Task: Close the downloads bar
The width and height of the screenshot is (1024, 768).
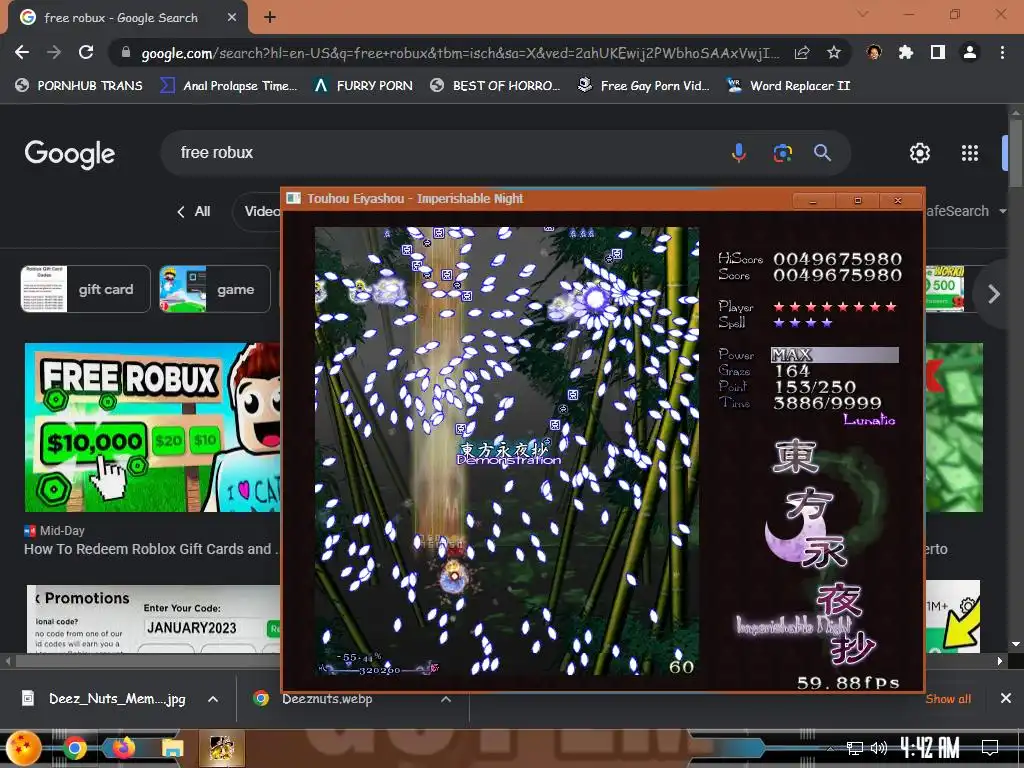Action: (x=1006, y=699)
